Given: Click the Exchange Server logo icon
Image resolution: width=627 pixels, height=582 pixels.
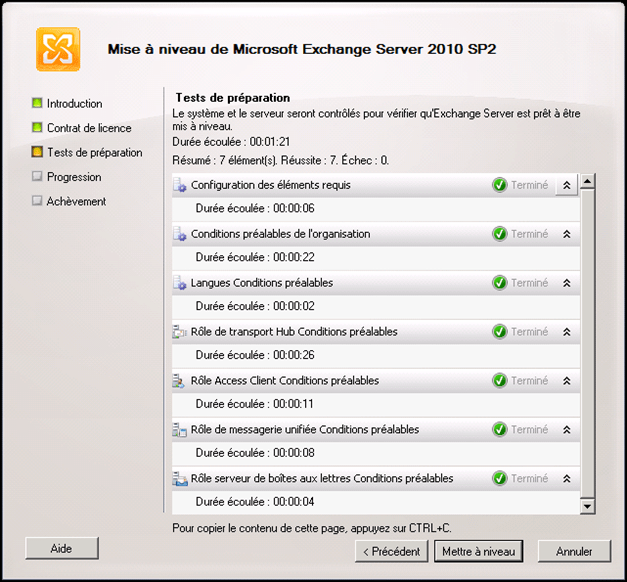Looking at the screenshot, I should click(x=58, y=49).
